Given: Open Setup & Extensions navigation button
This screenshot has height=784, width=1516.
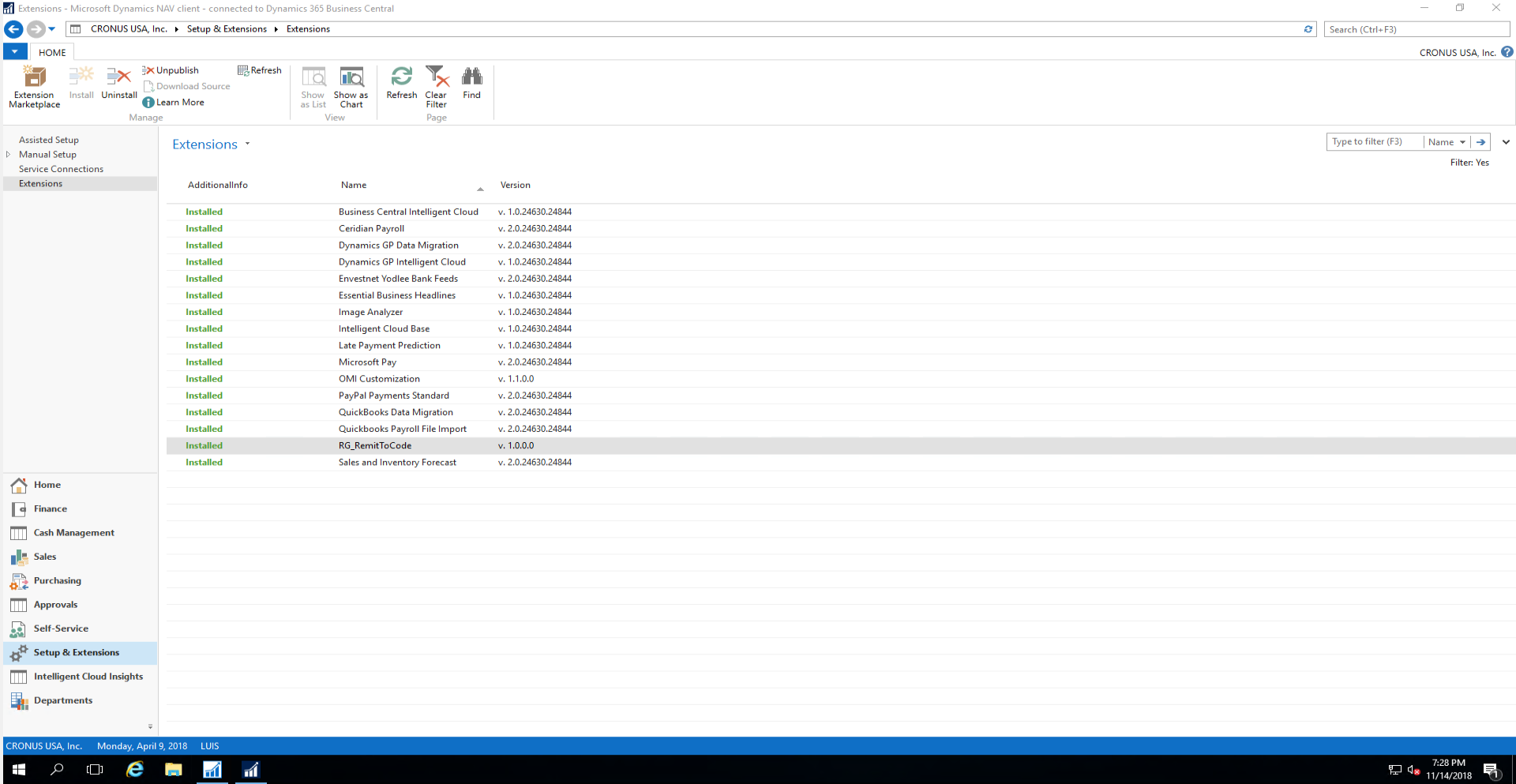Looking at the screenshot, I should 79,652.
